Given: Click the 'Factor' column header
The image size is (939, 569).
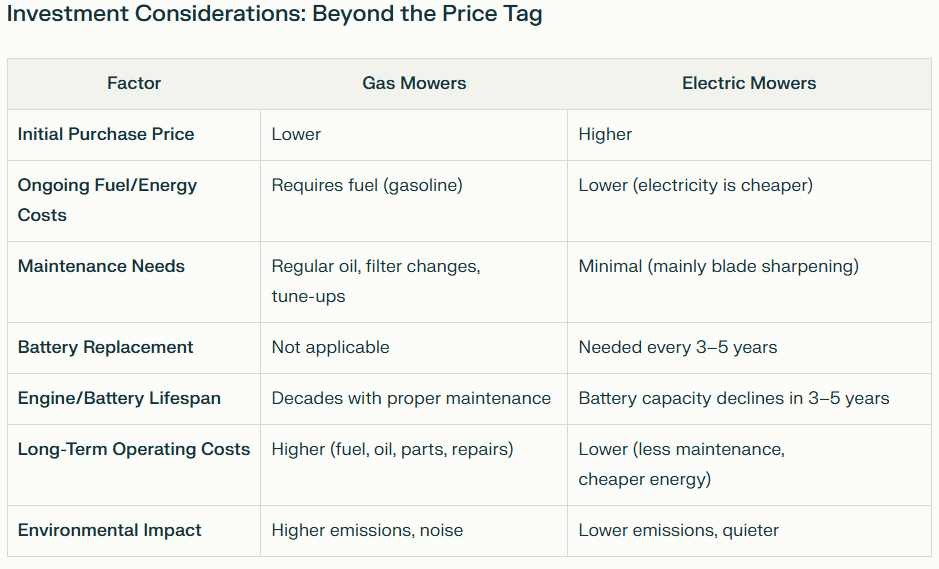Looking at the screenshot, I should pyautogui.click(x=134, y=84).
